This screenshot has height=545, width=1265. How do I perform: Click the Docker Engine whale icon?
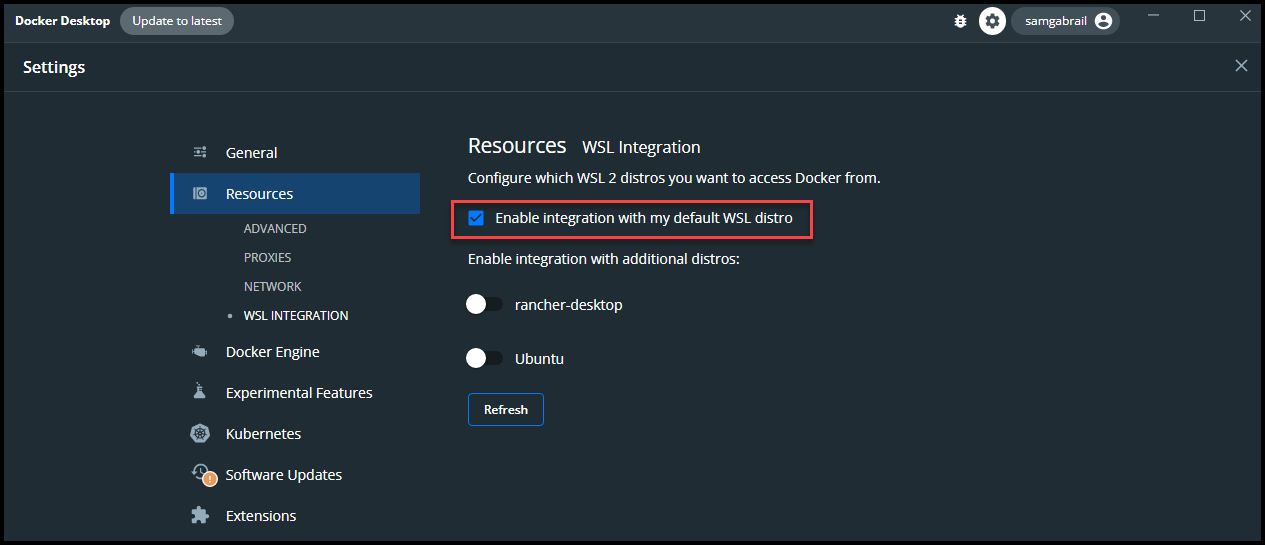click(200, 351)
